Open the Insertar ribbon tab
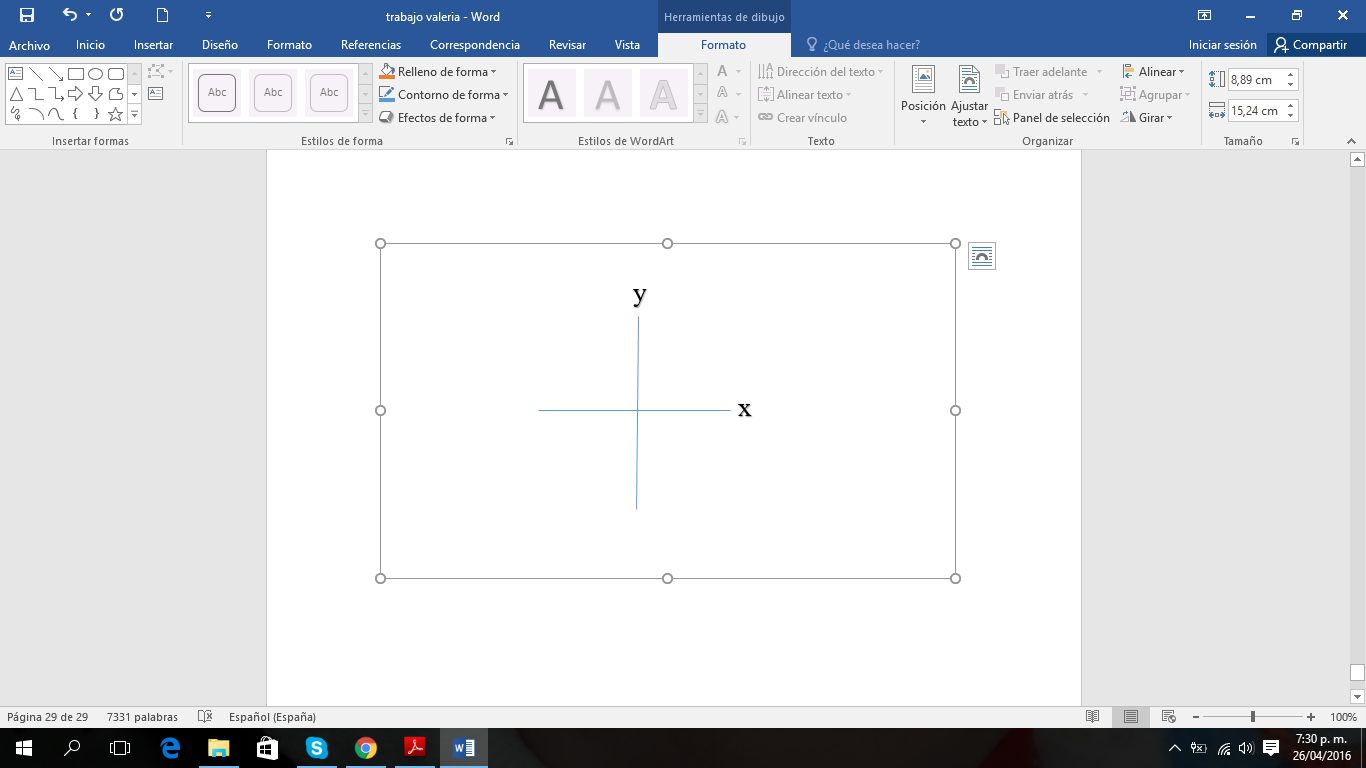This screenshot has height=768, width=1366. click(153, 45)
